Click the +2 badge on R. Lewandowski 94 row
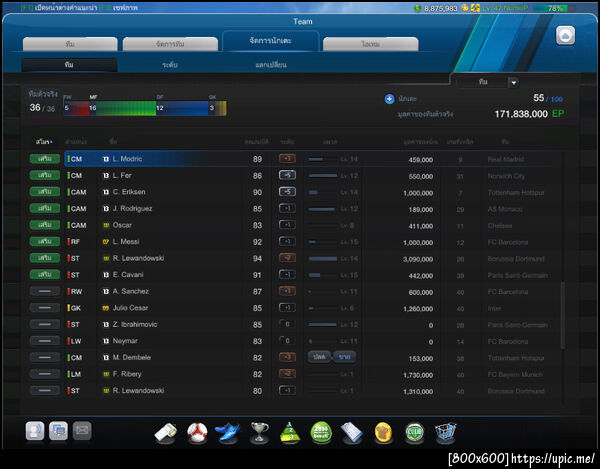The image size is (600, 469). (287, 258)
